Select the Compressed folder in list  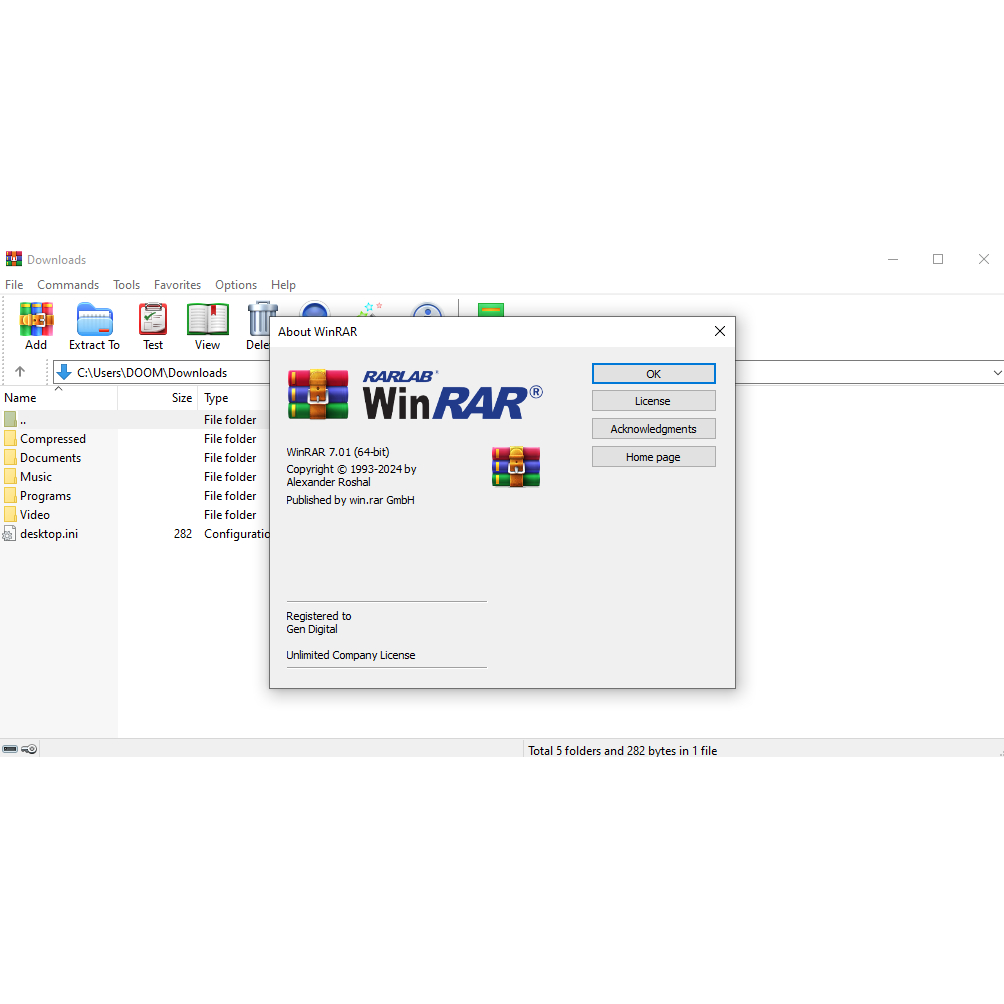pyautogui.click(x=53, y=439)
